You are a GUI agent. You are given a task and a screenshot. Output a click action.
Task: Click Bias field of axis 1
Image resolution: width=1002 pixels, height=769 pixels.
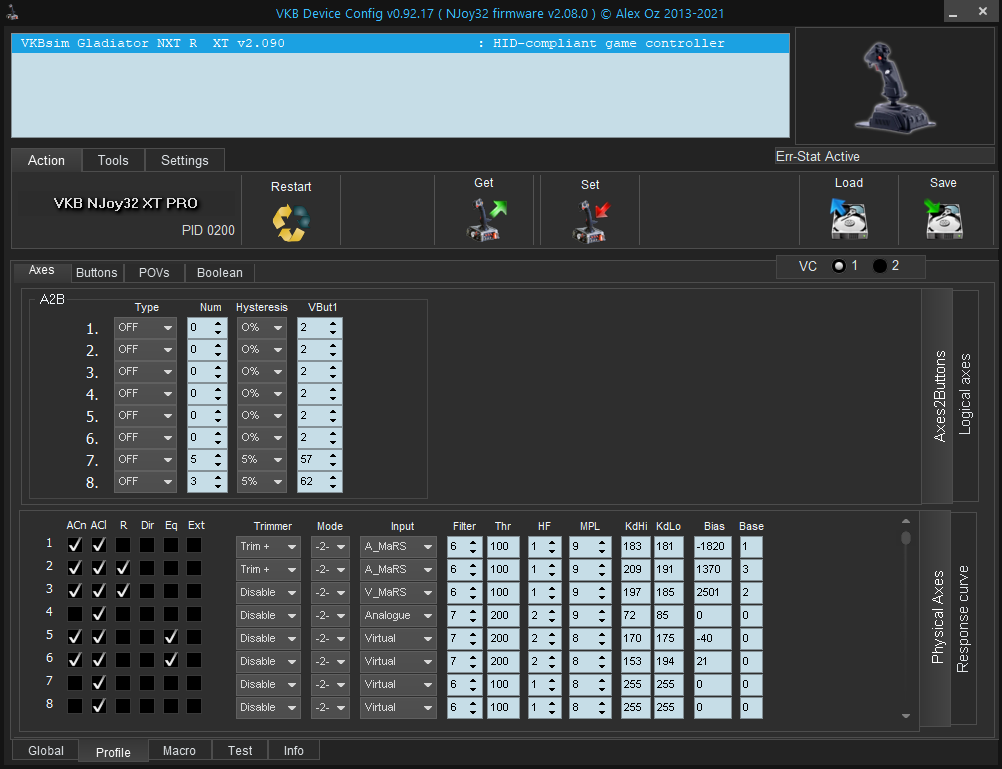point(713,547)
